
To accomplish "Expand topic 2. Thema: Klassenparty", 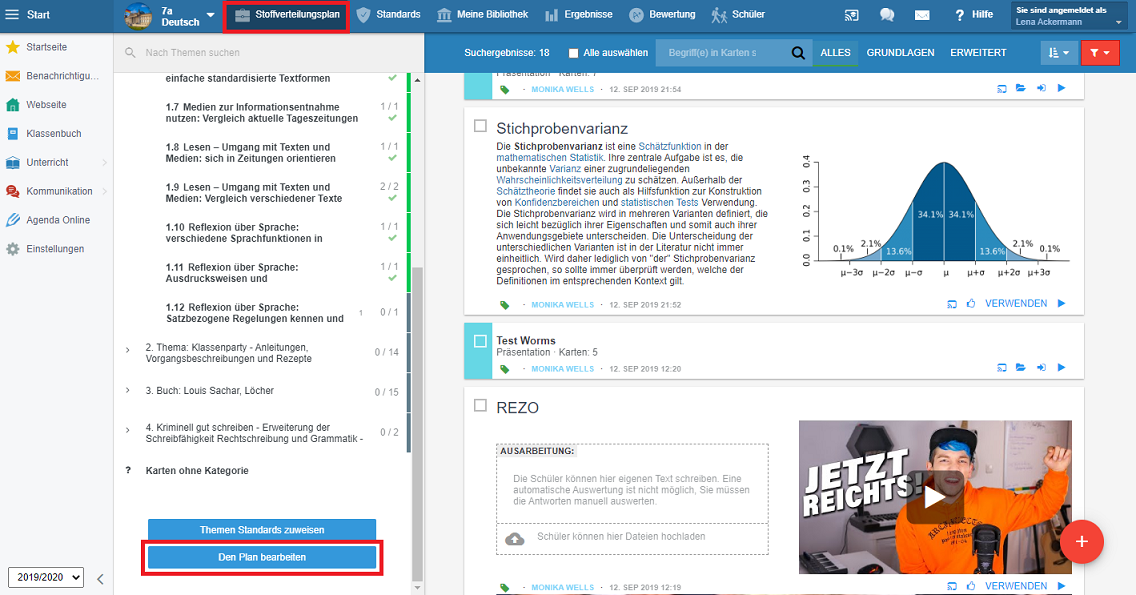I will [x=128, y=351].
